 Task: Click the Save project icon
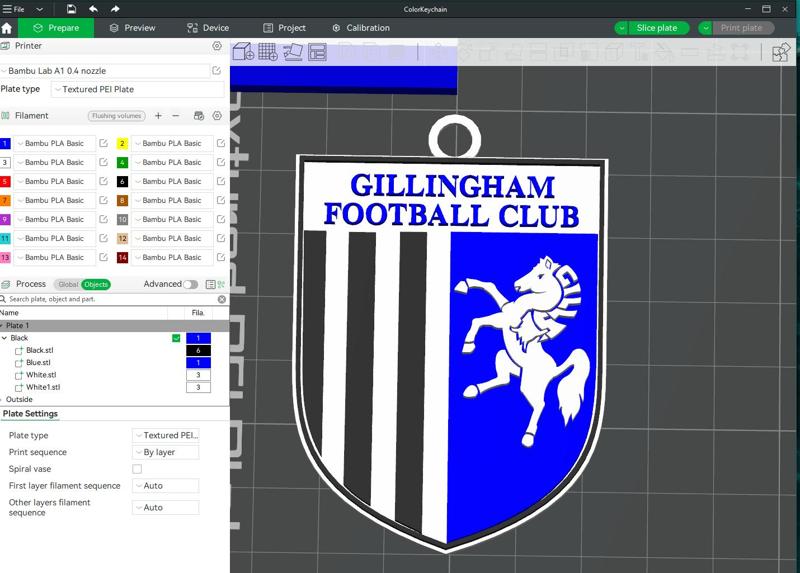(71, 9)
